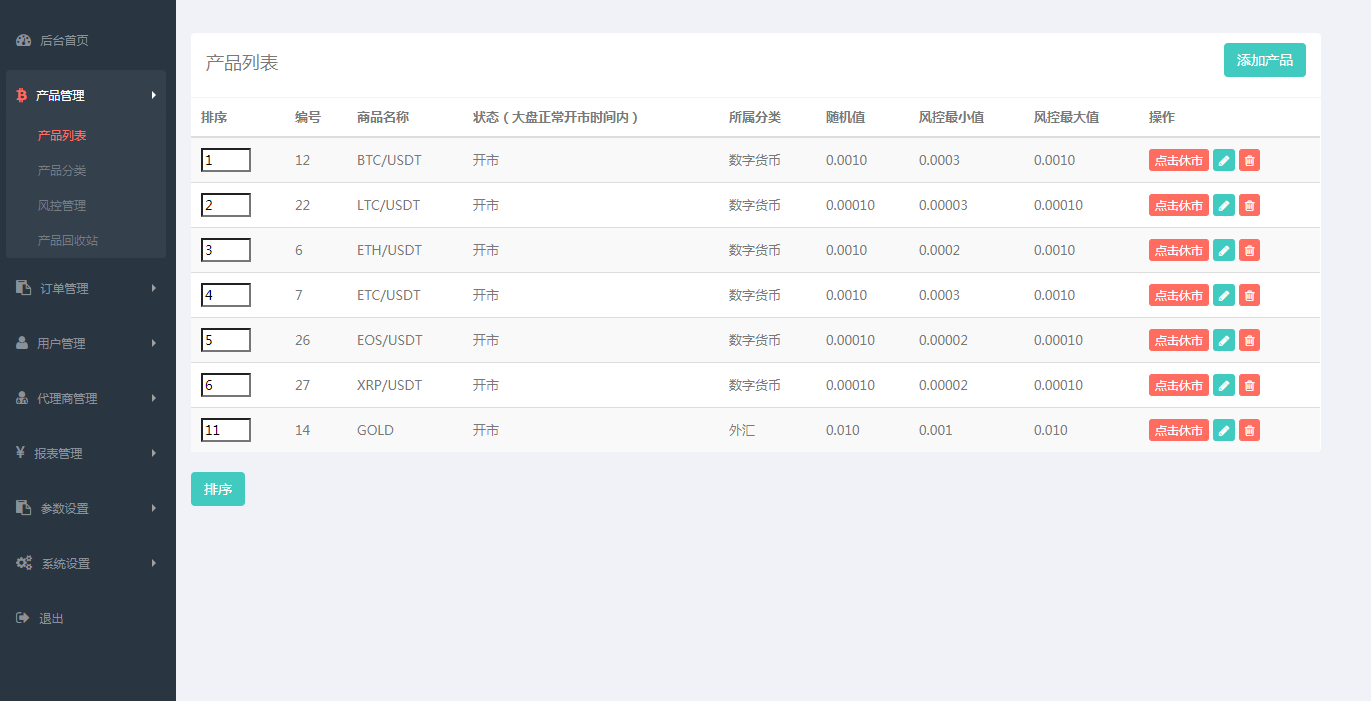Viewport: 1371px width, 701px height.
Task: Click 点击休市 for ETC/USDT
Action: pyautogui.click(x=1179, y=295)
